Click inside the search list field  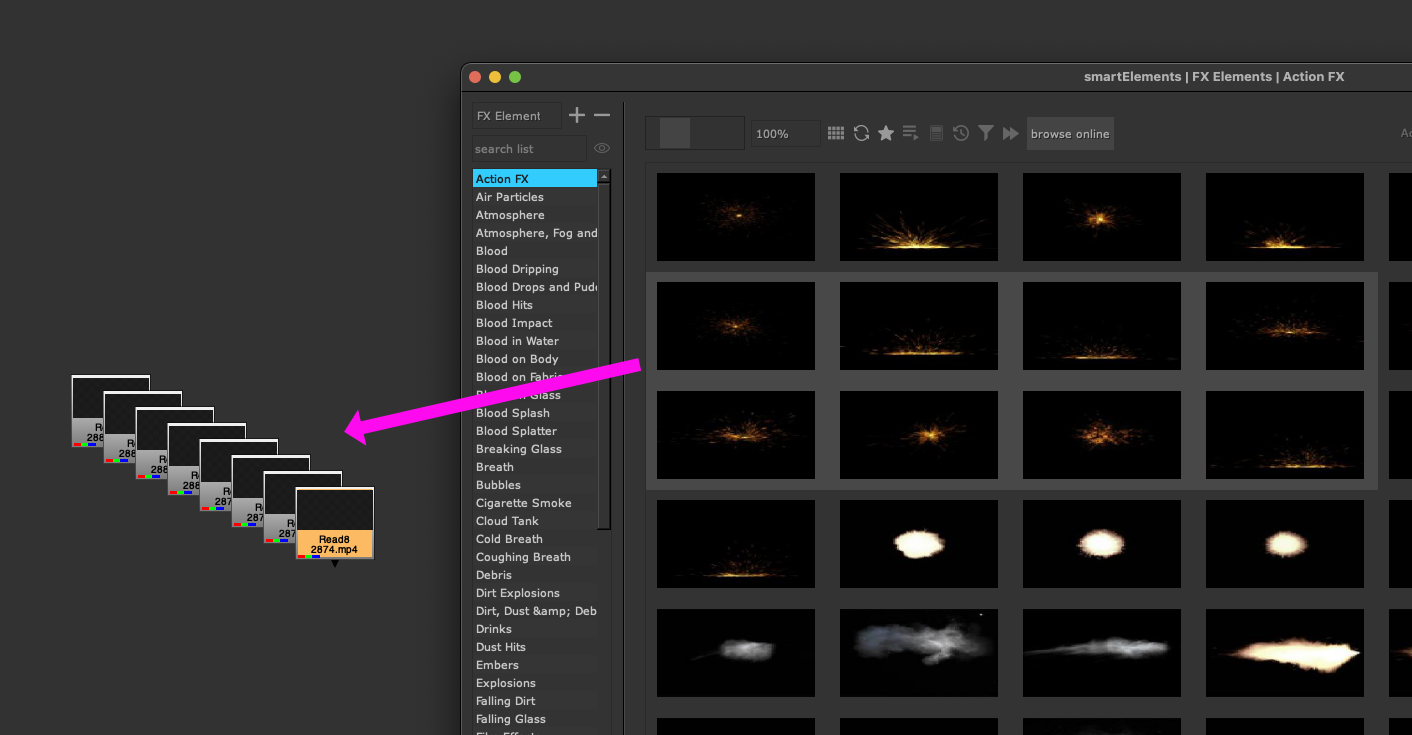[x=529, y=149]
